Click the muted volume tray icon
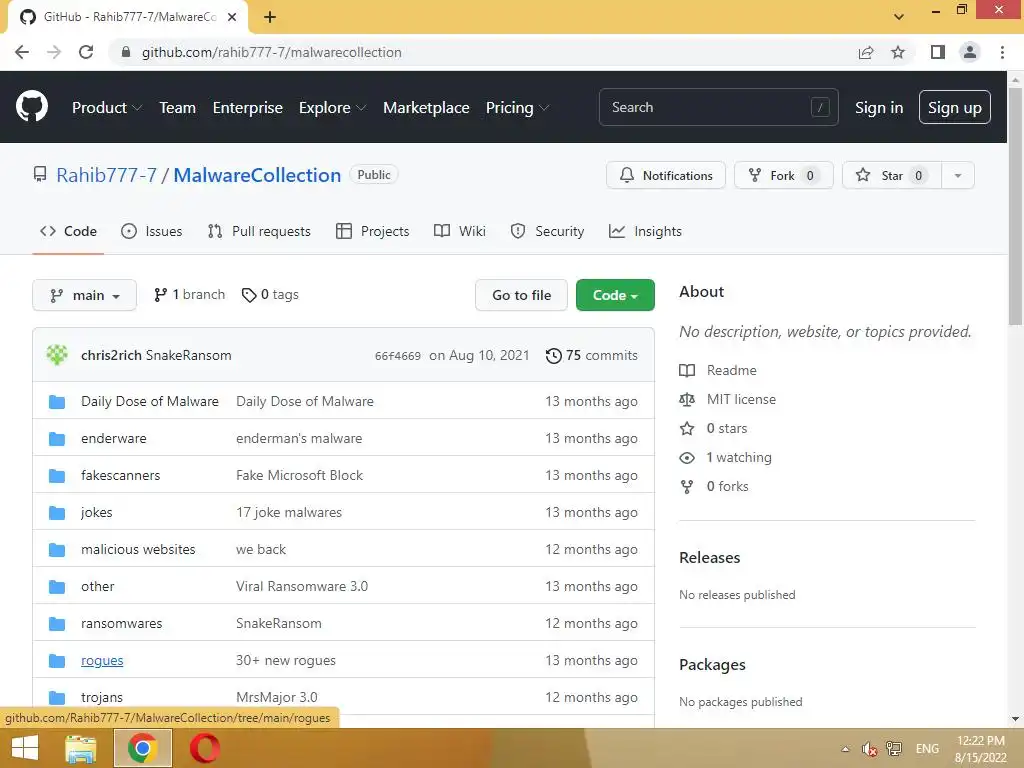Viewport: 1024px width, 768px height. (869, 749)
